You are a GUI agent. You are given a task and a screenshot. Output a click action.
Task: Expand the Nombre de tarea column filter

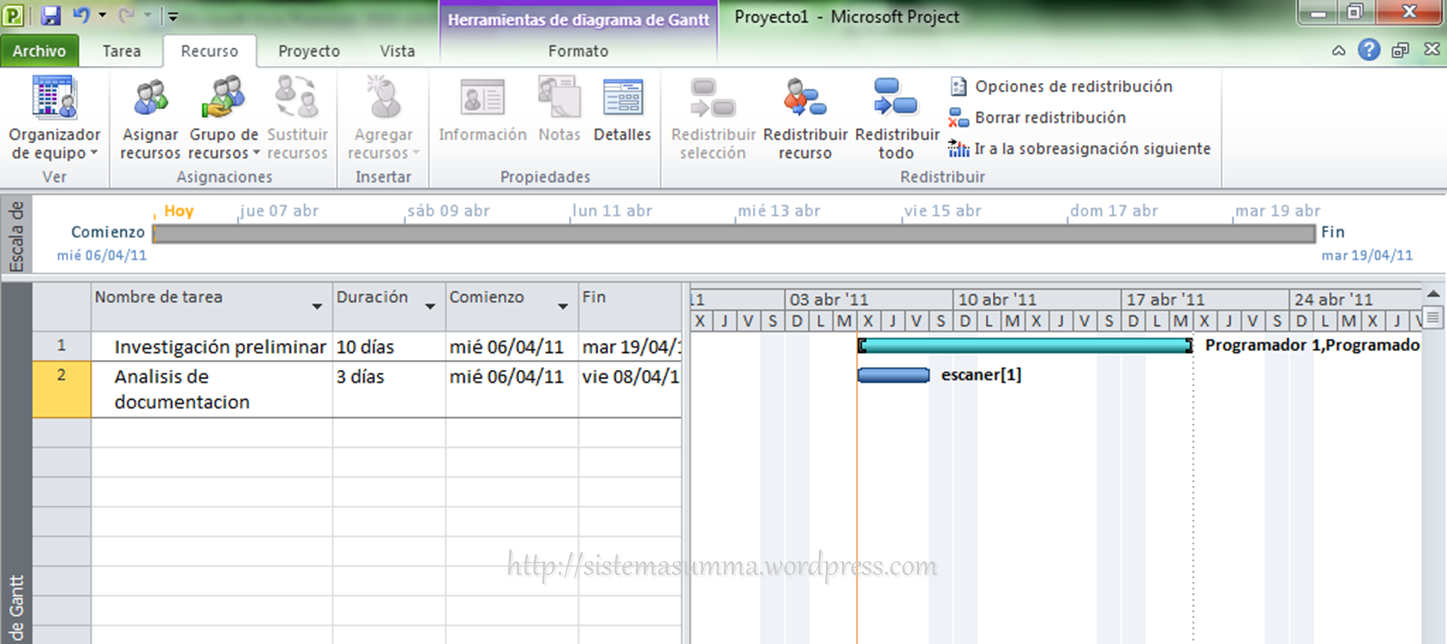tap(317, 307)
